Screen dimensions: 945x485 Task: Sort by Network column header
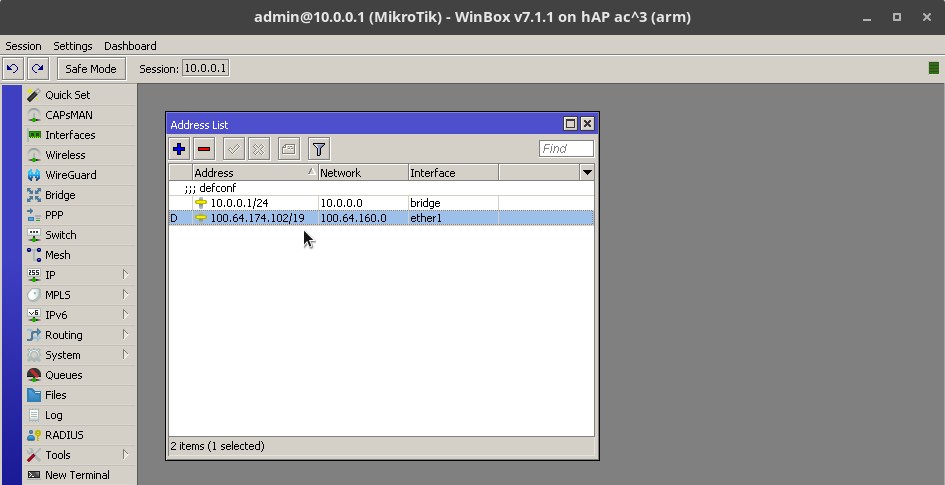pyautogui.click(x=363, y=172)
